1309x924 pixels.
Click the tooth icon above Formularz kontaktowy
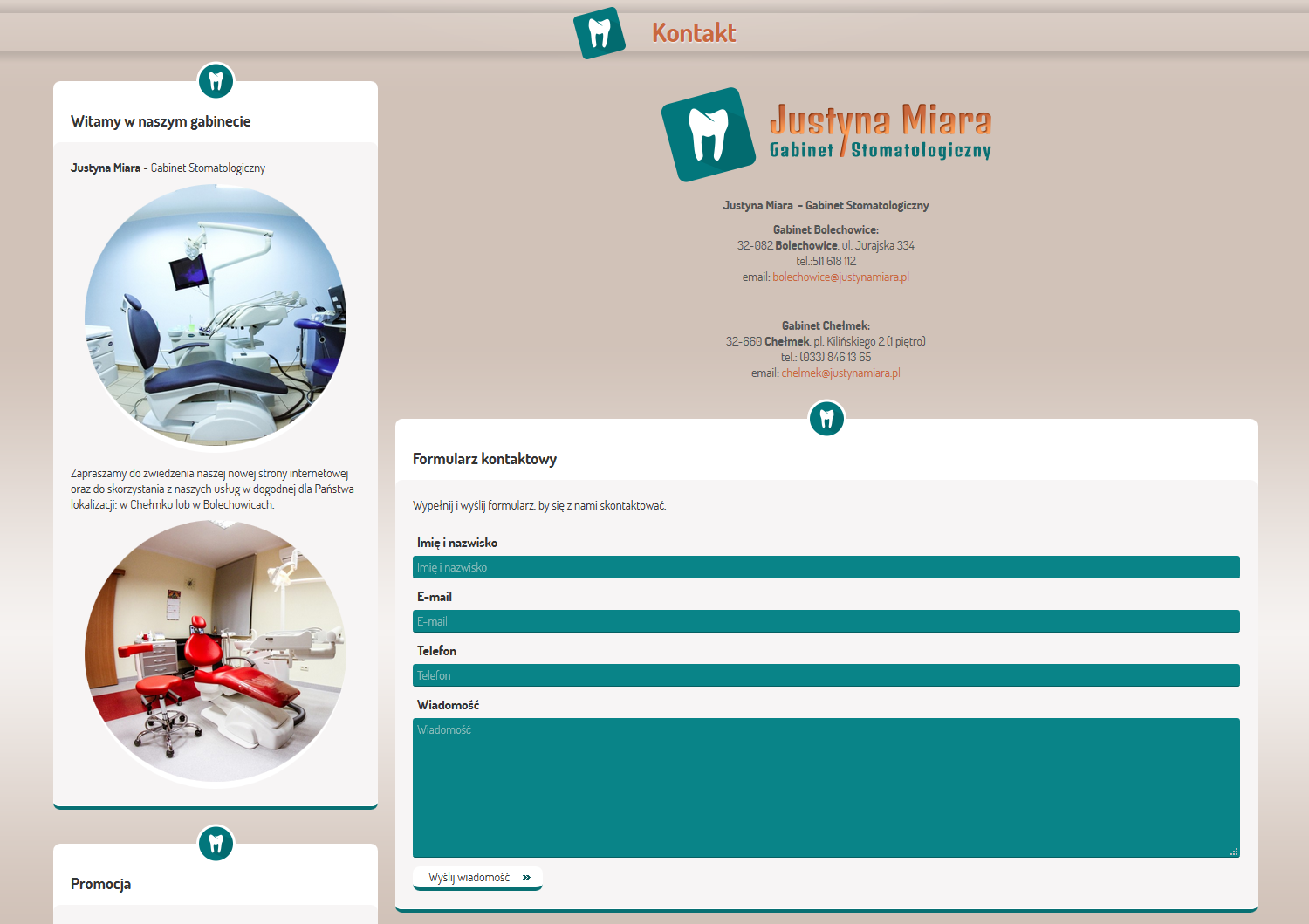tap(826, 419)
